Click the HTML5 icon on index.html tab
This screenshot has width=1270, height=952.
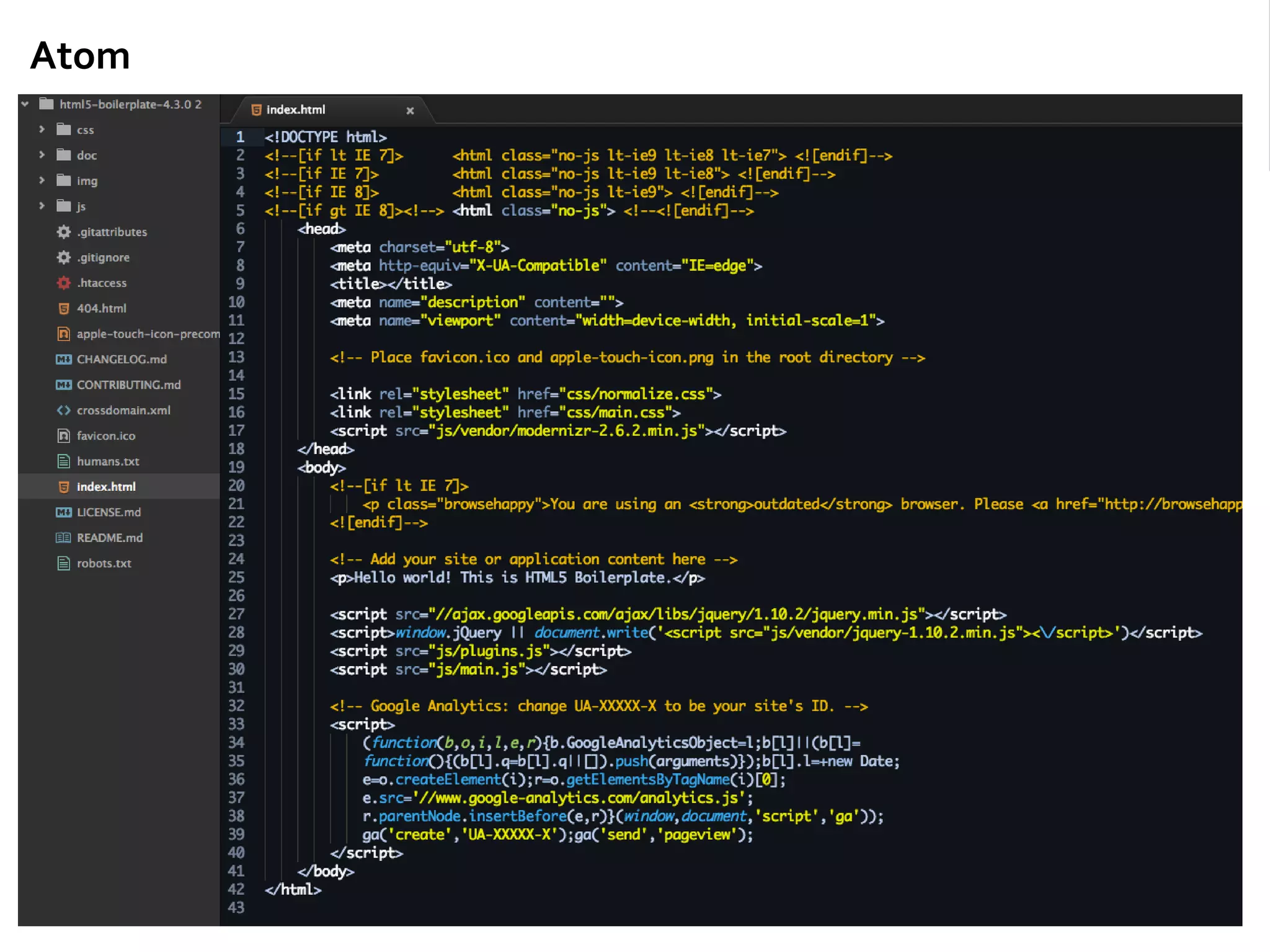click(256, 110)
